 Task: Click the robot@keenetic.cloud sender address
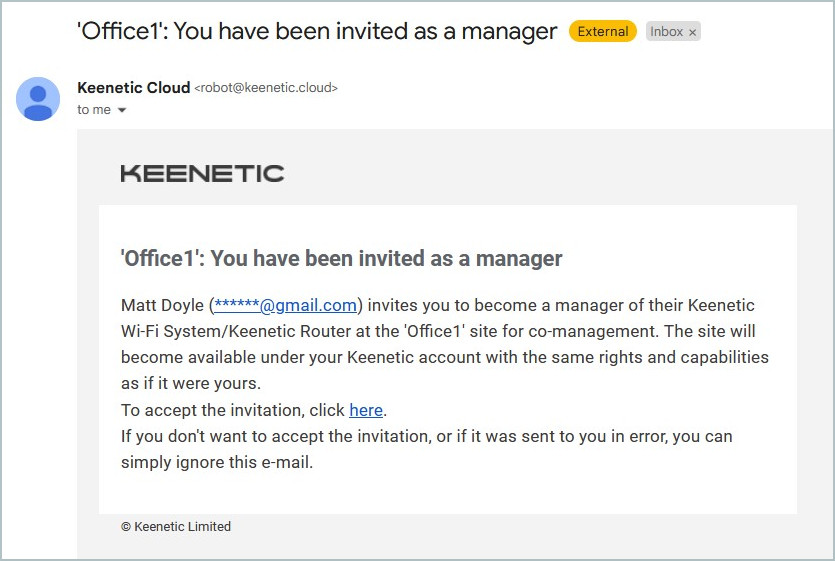click(266, 88)
